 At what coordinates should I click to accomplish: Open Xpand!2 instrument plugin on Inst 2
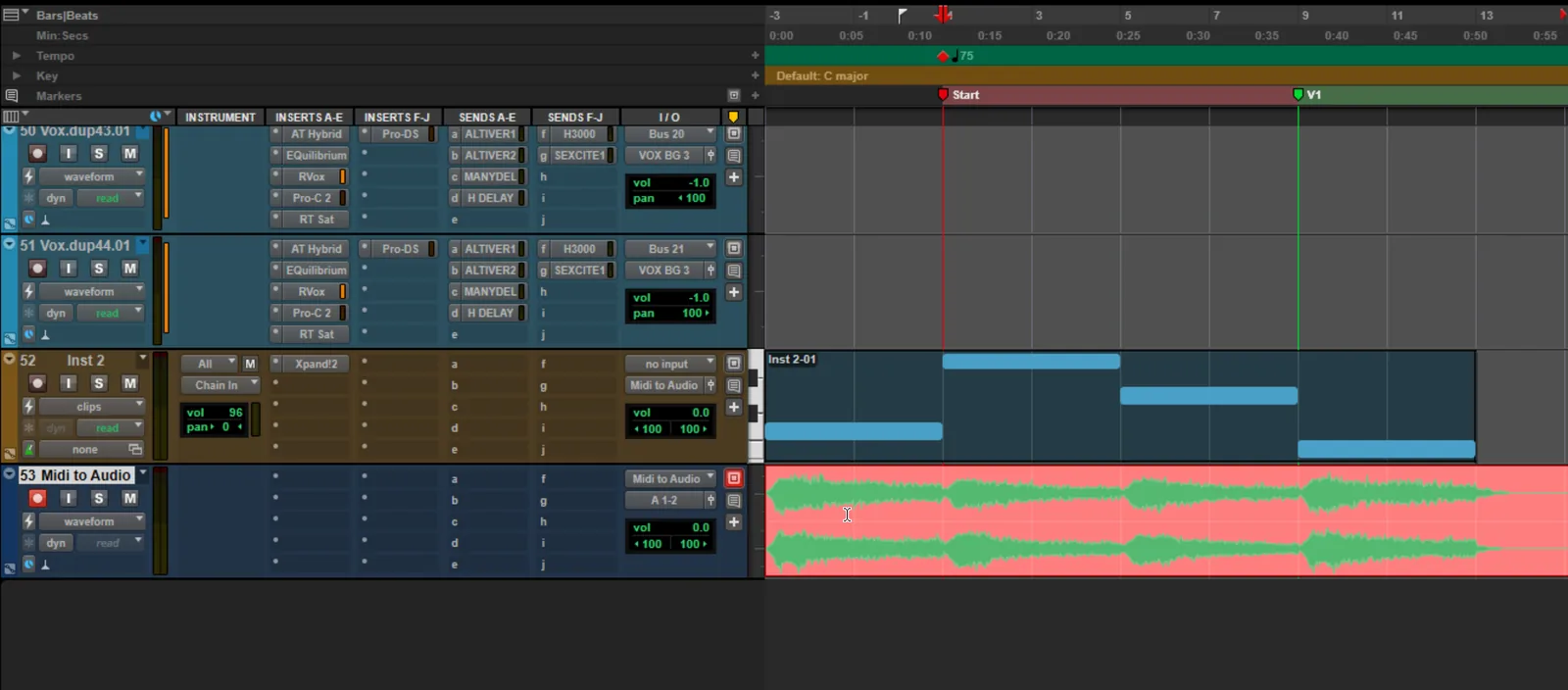(x=316, y=364)
